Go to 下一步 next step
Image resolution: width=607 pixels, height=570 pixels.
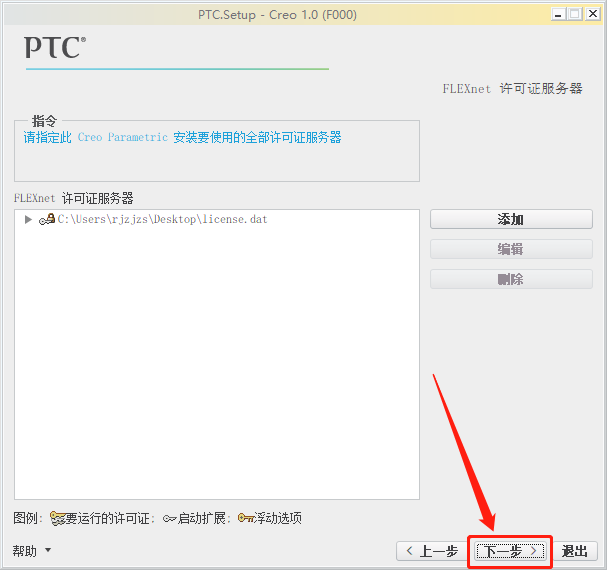(x=510, y=551)
